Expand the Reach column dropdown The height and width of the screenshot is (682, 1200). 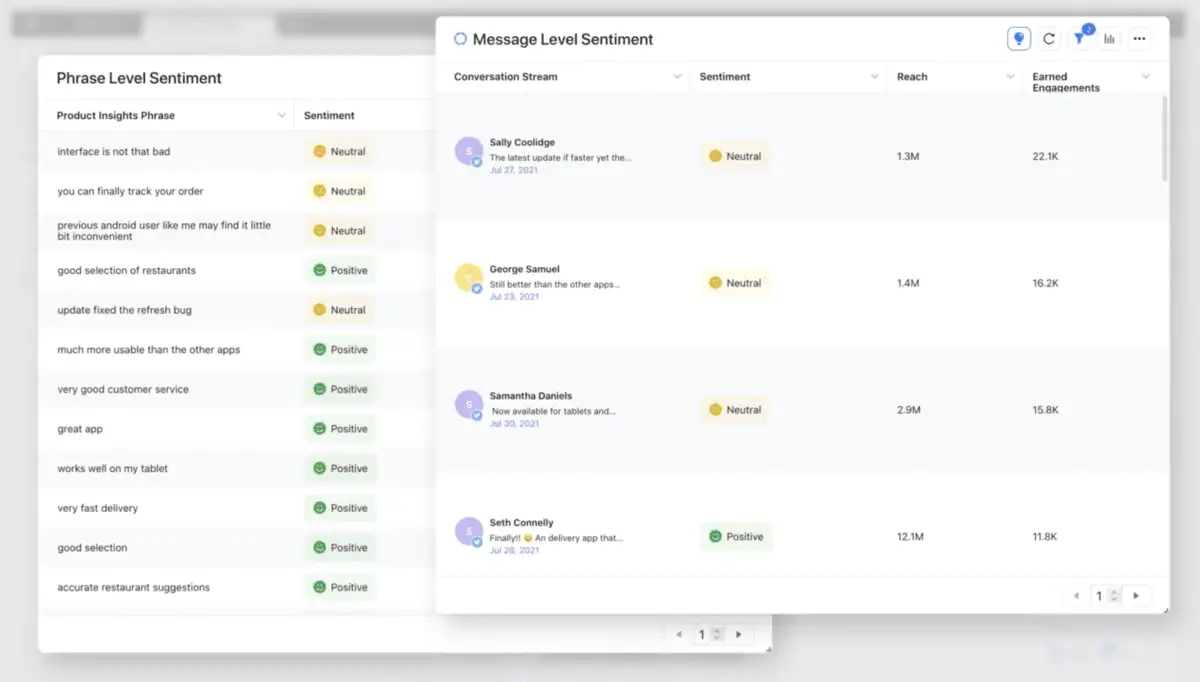click(1010, 76)
